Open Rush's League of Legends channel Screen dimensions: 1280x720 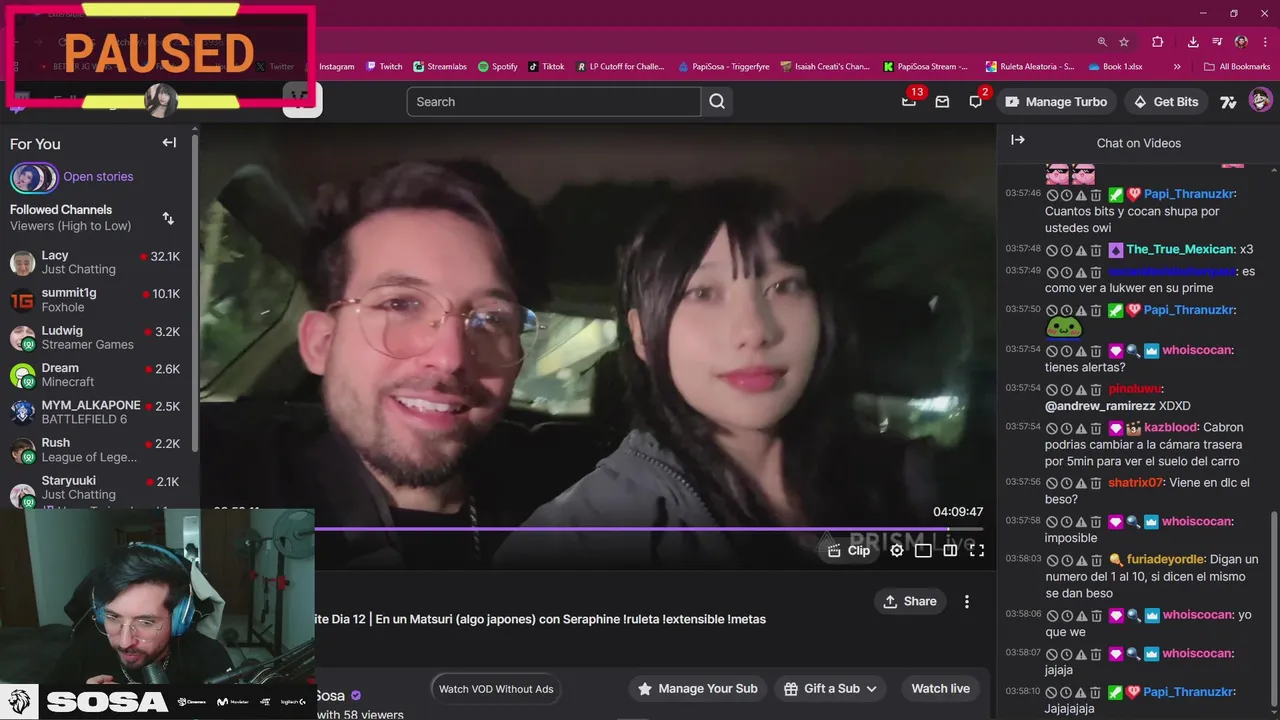click(x=96, y=450)
